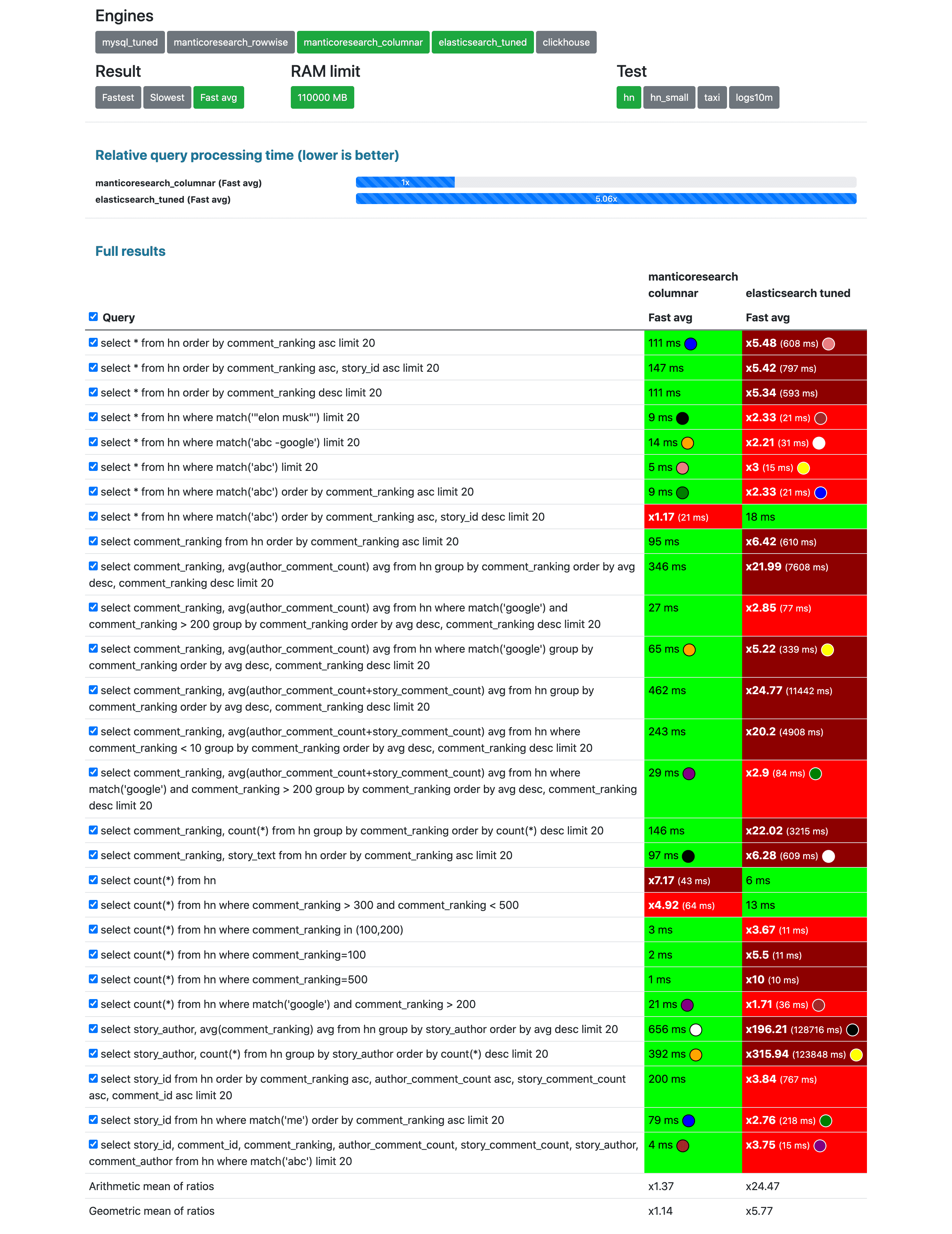Click the yellow dot beside x3 (15 ms)
952x1234 pixels.
pyautogui.click(x=804, y=468)
